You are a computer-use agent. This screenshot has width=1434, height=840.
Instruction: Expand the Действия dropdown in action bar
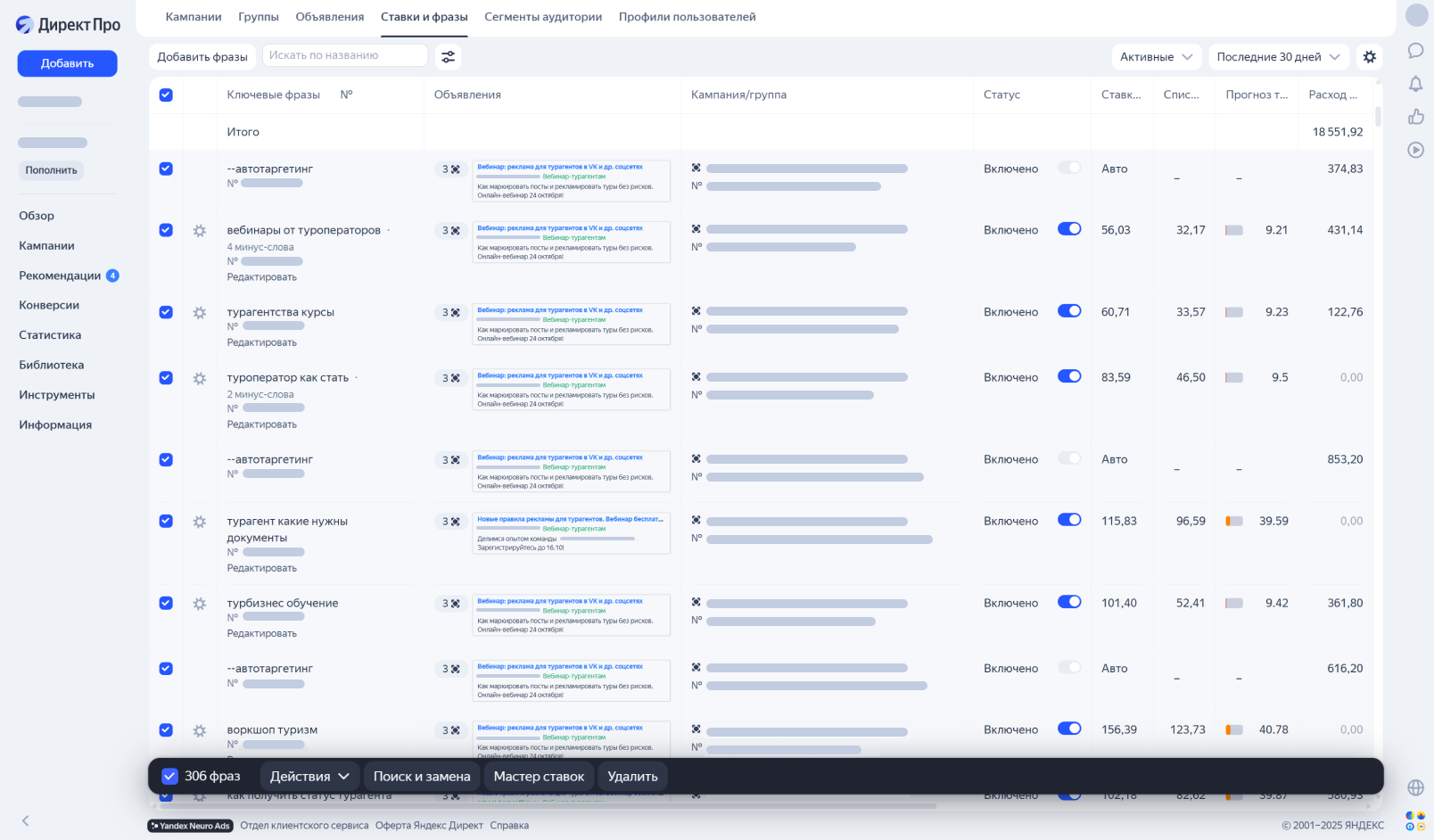click(x=309, y=776)
